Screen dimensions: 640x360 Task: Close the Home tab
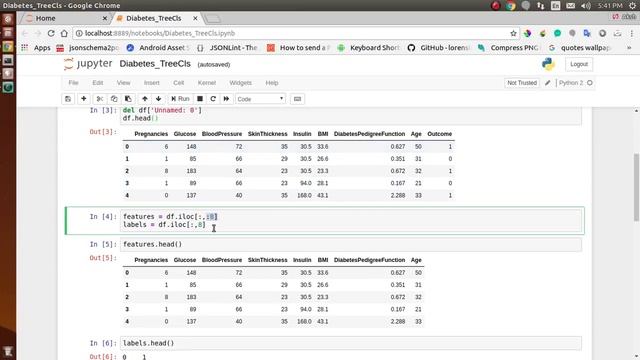tap(104, 18)
